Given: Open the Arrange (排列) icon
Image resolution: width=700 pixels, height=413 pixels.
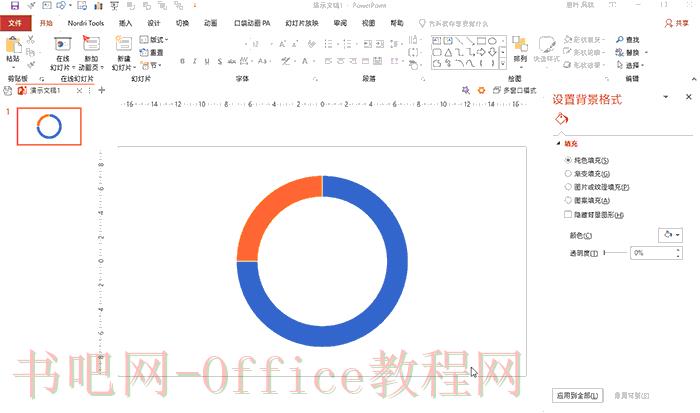Looking at the screenshot, I should 520,45.
